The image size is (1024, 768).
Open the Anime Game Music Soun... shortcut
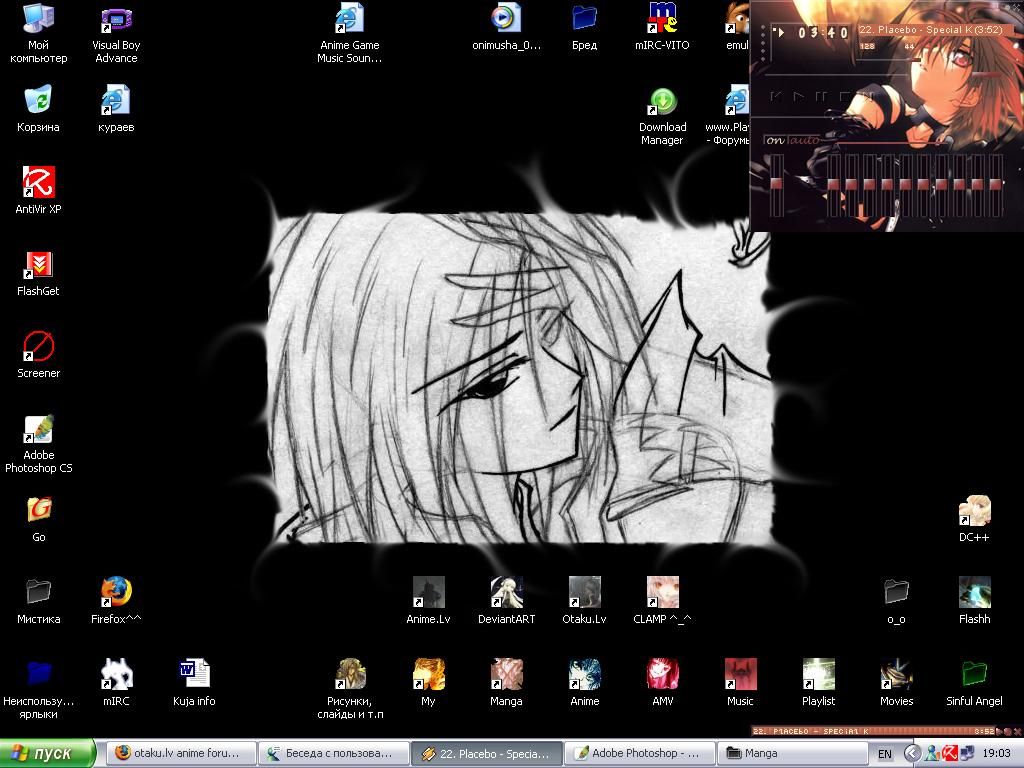coord(349,34)
